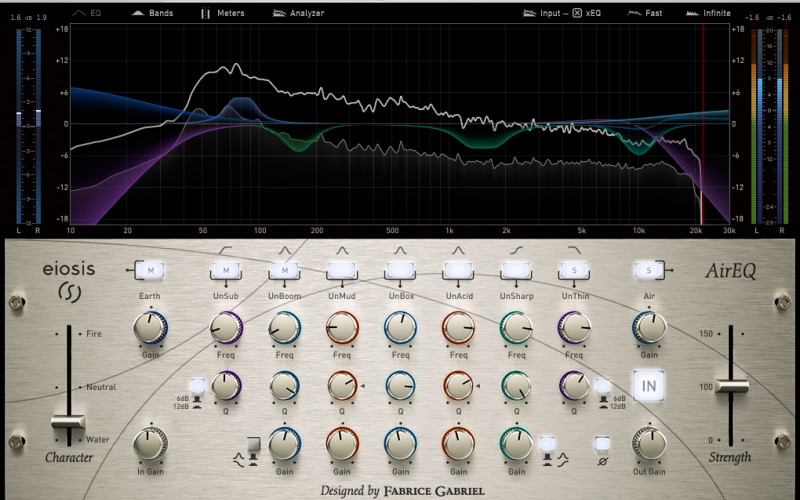Screen dimensions: 800x500
Task: Toggle the xEQ analyzer source
Action: point(586,13)
